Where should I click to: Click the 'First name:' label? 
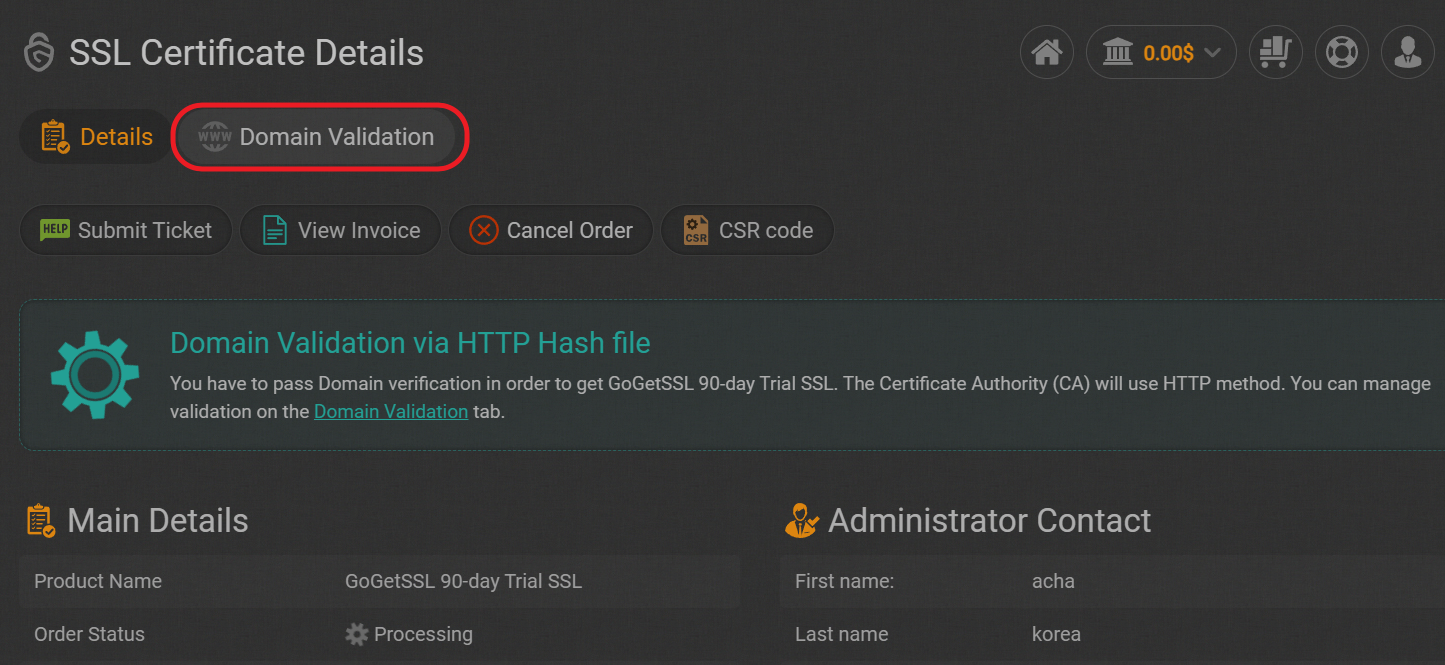click(x=844, y=581)
